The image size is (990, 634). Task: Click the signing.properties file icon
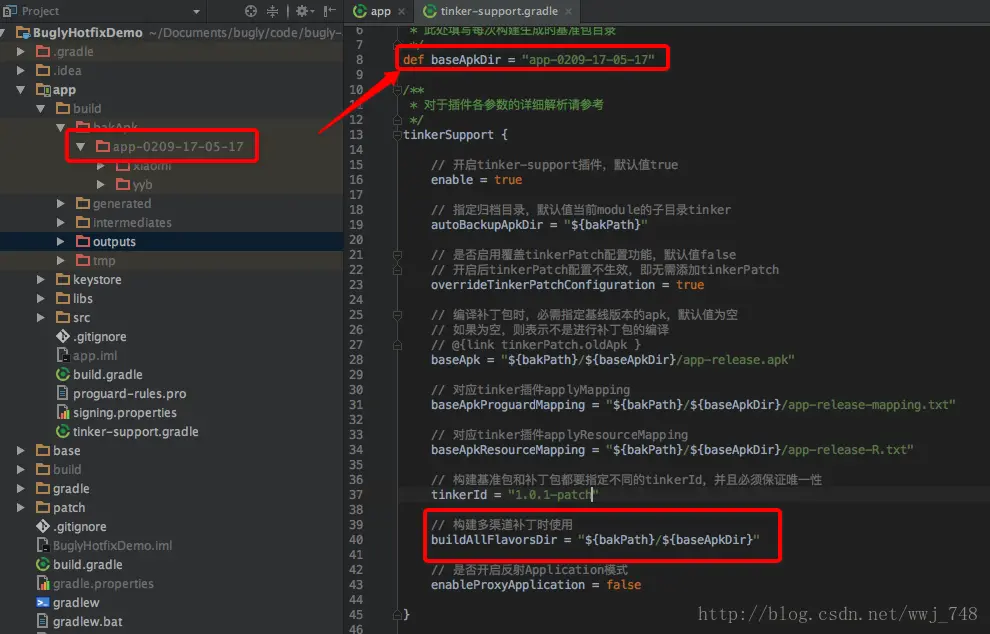click(63, 412)
